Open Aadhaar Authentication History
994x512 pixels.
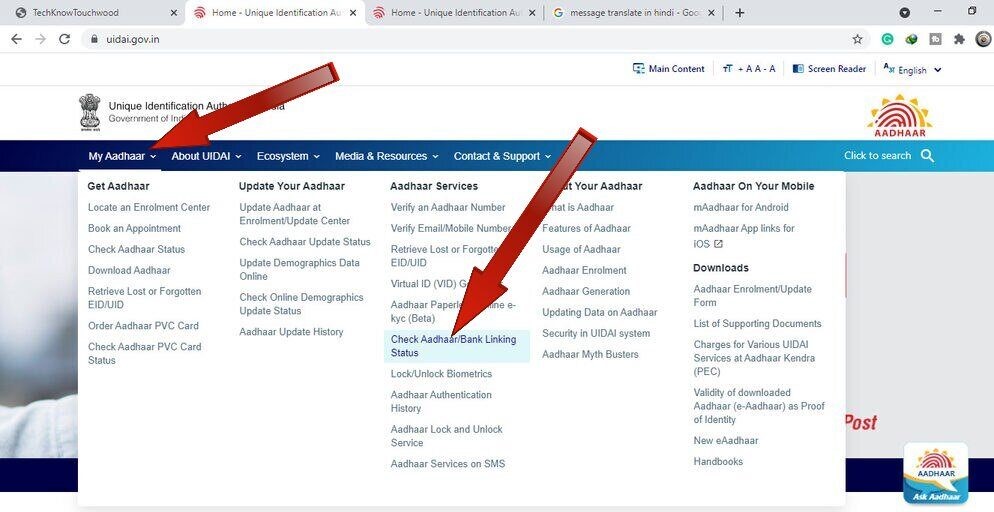pos(441,401)
